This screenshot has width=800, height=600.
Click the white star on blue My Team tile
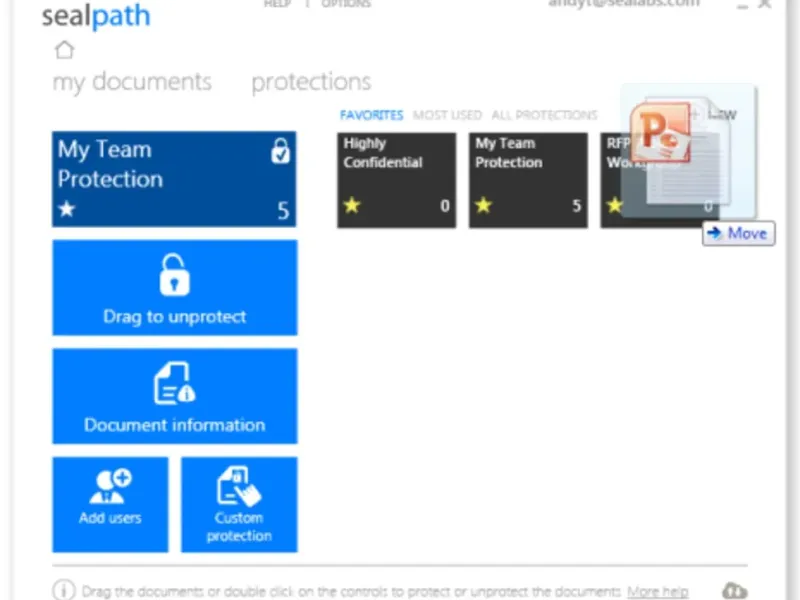click(x=67, y=209)
